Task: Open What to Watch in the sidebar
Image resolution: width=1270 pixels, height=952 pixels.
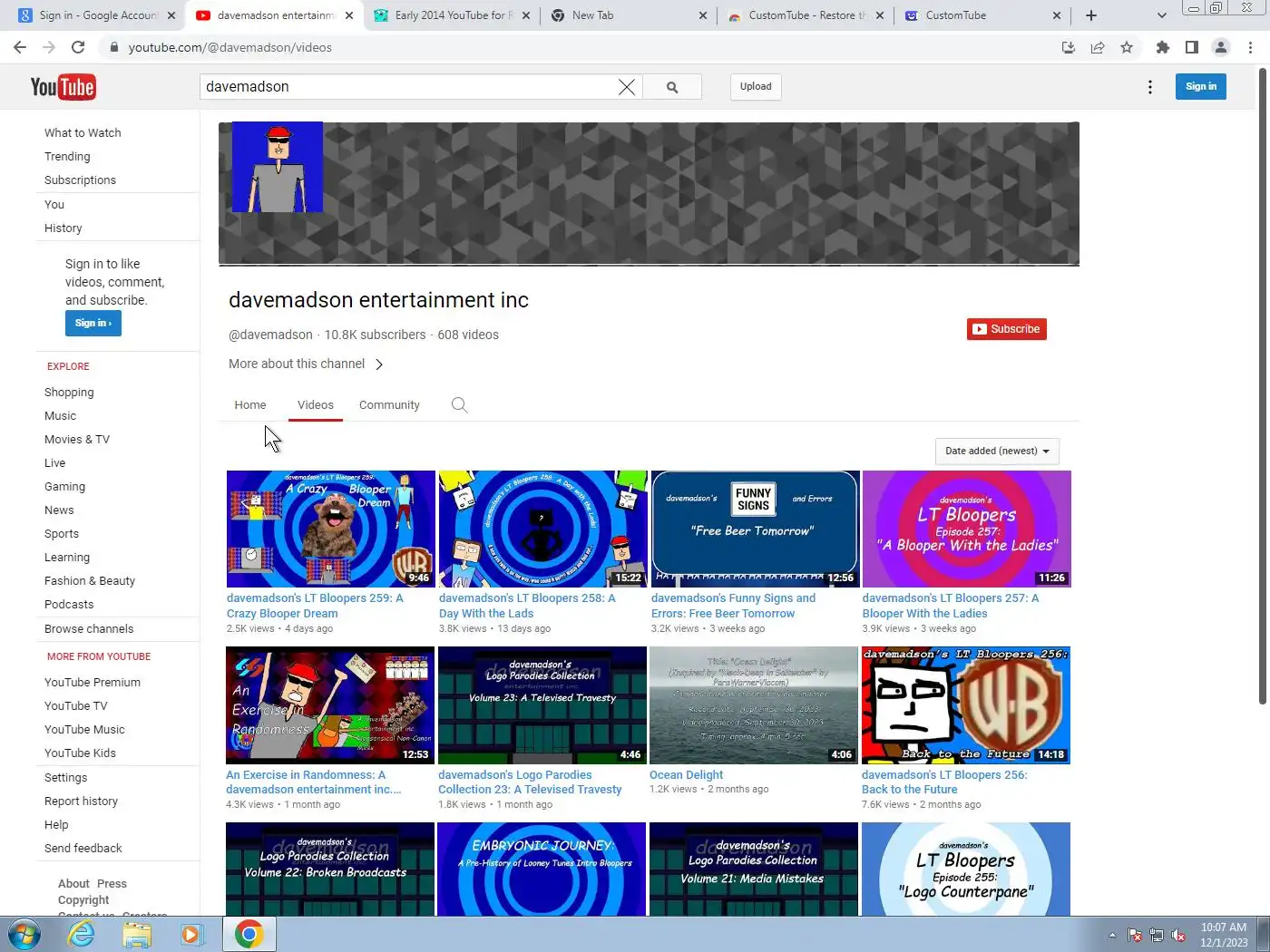Action: coord(83,133)
